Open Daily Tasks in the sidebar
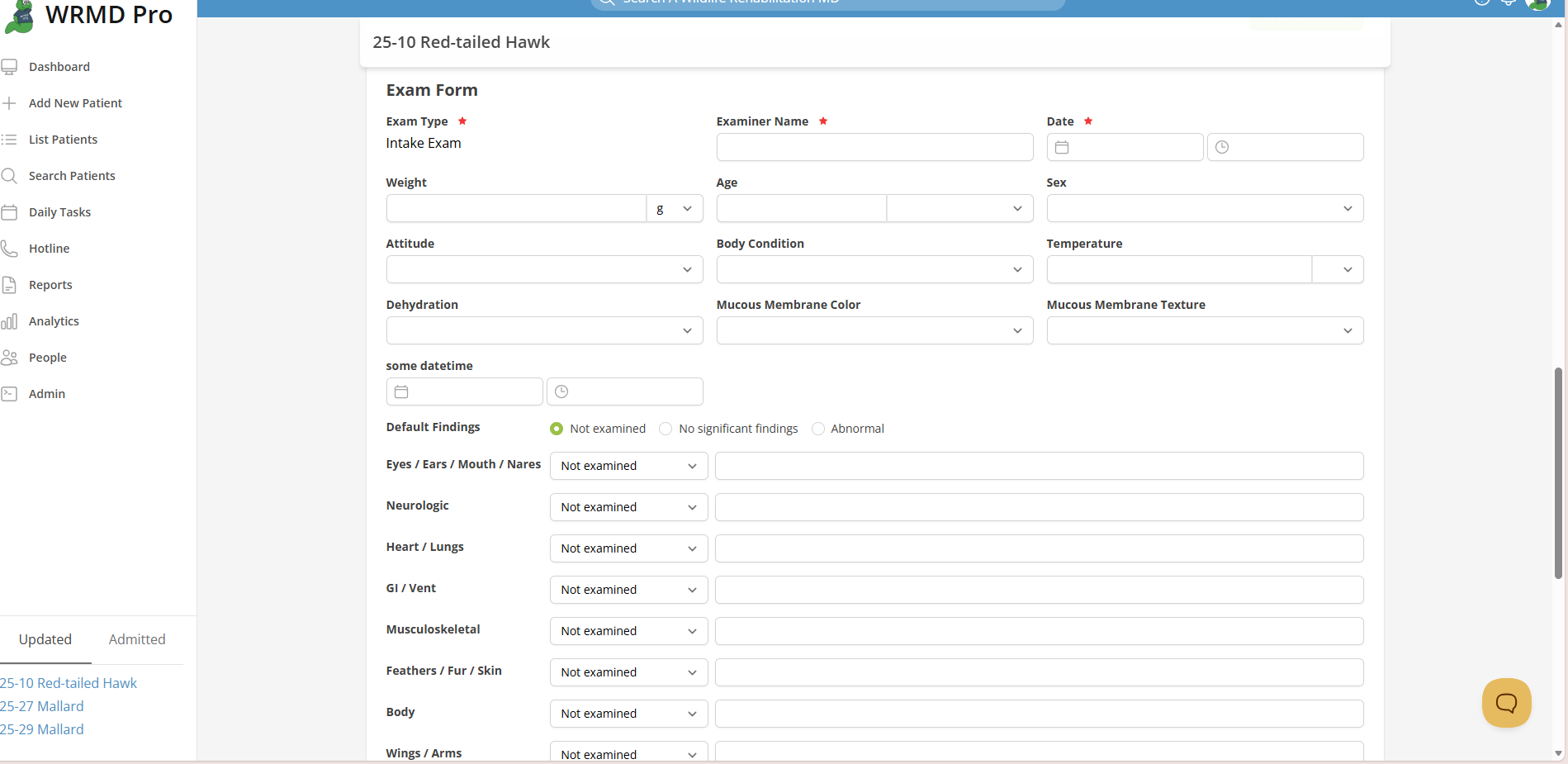This screenshot has height=764, width=1568. 59,212
